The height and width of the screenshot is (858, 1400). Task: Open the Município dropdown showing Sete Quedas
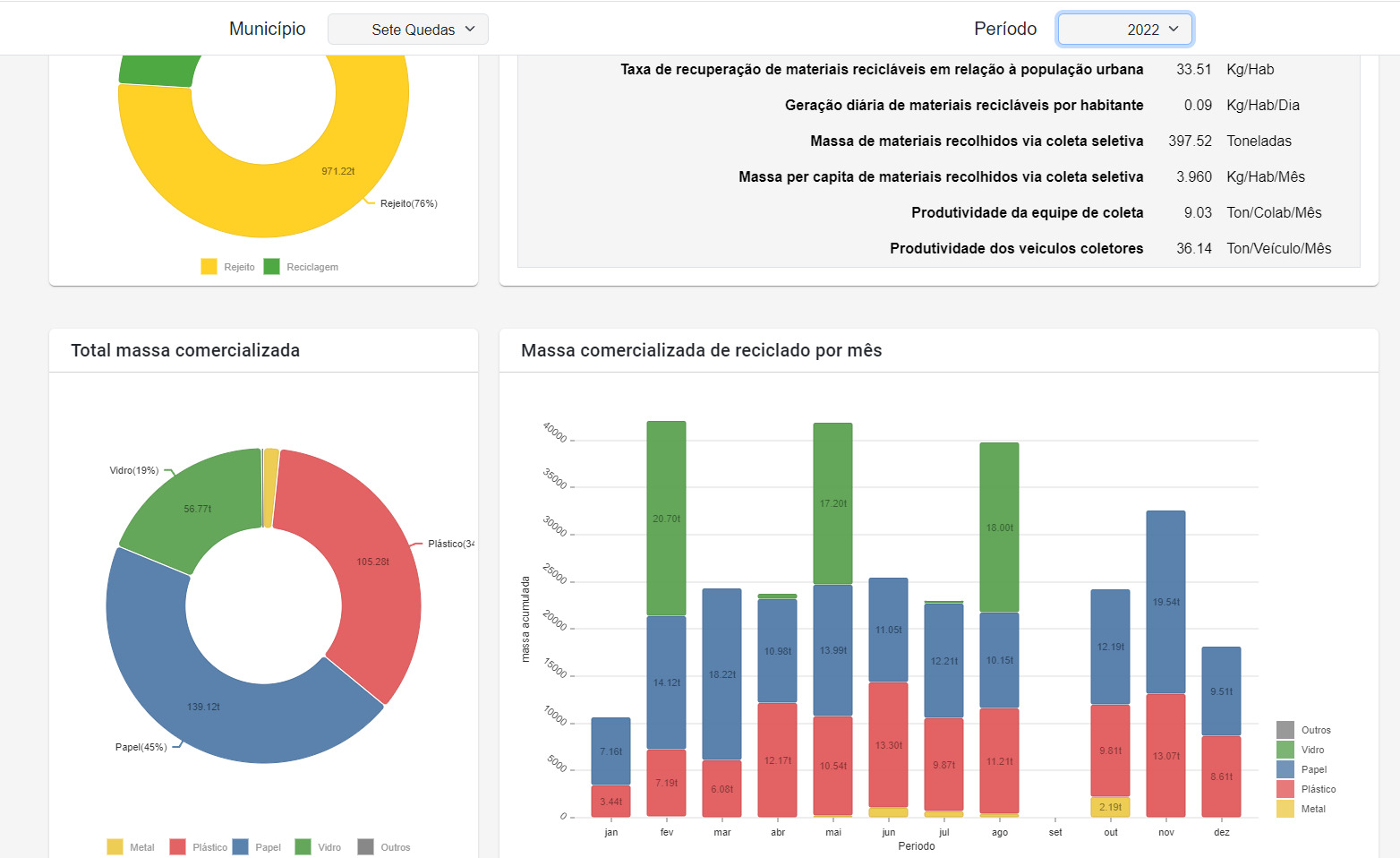click(408, 30)
